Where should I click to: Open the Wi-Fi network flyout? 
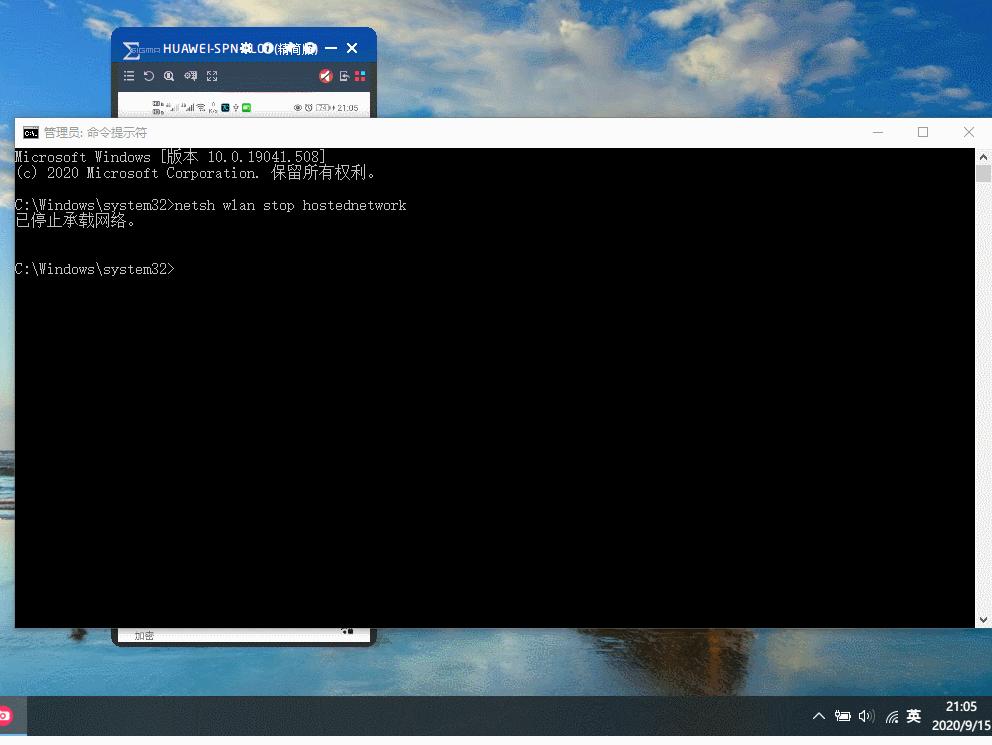point(891,717)
